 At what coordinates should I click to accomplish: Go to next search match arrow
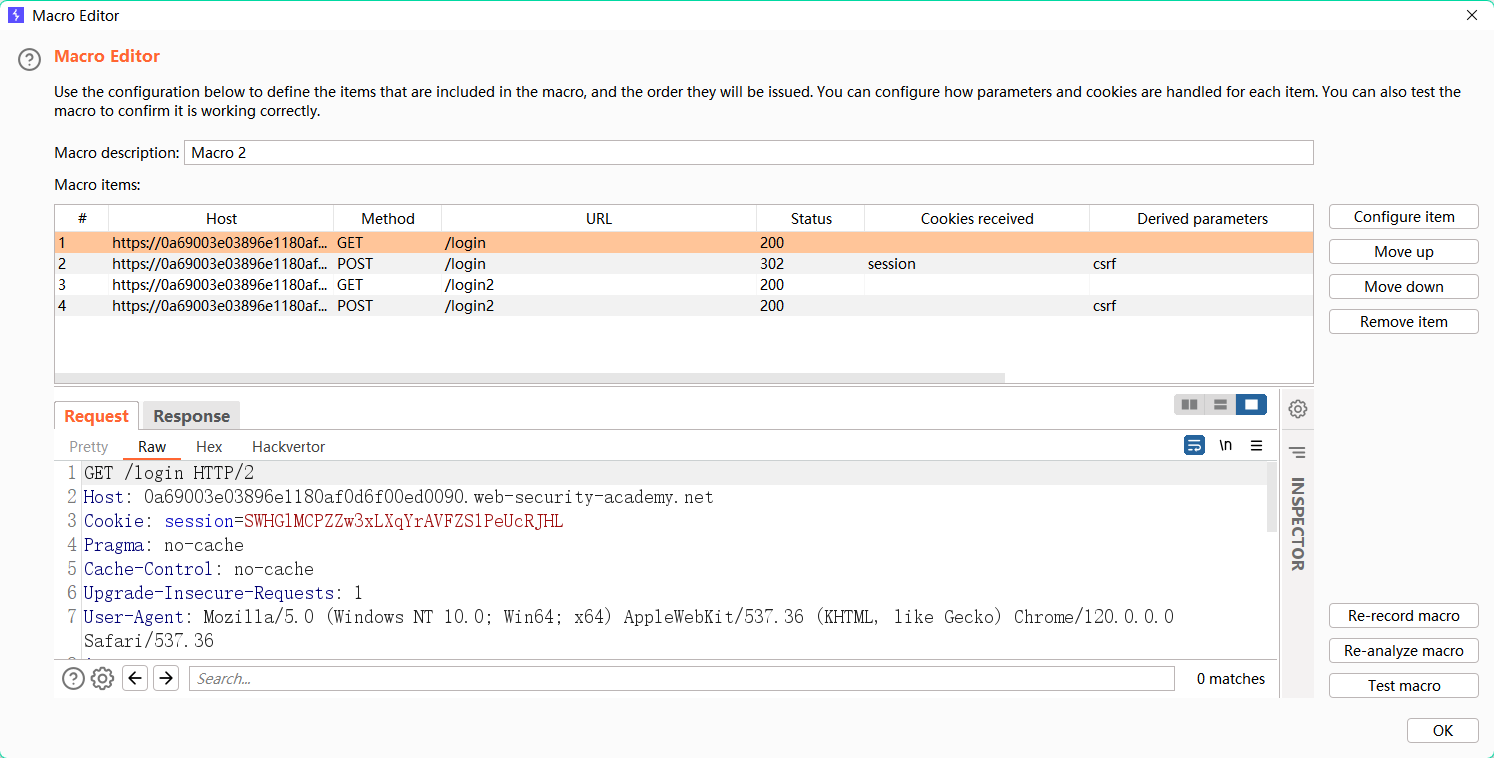pyautogui.click(x=166, y=678)
